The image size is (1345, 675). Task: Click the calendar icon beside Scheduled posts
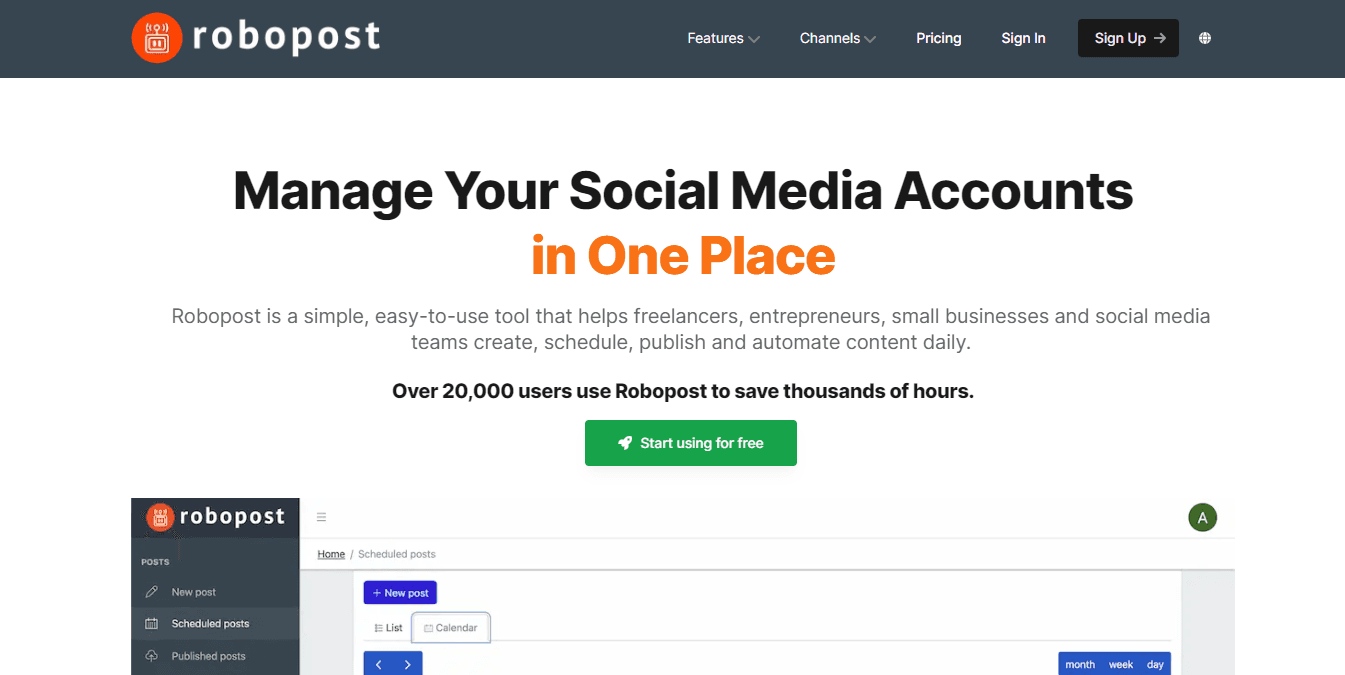pyautogui.click(x=152, y=624)
